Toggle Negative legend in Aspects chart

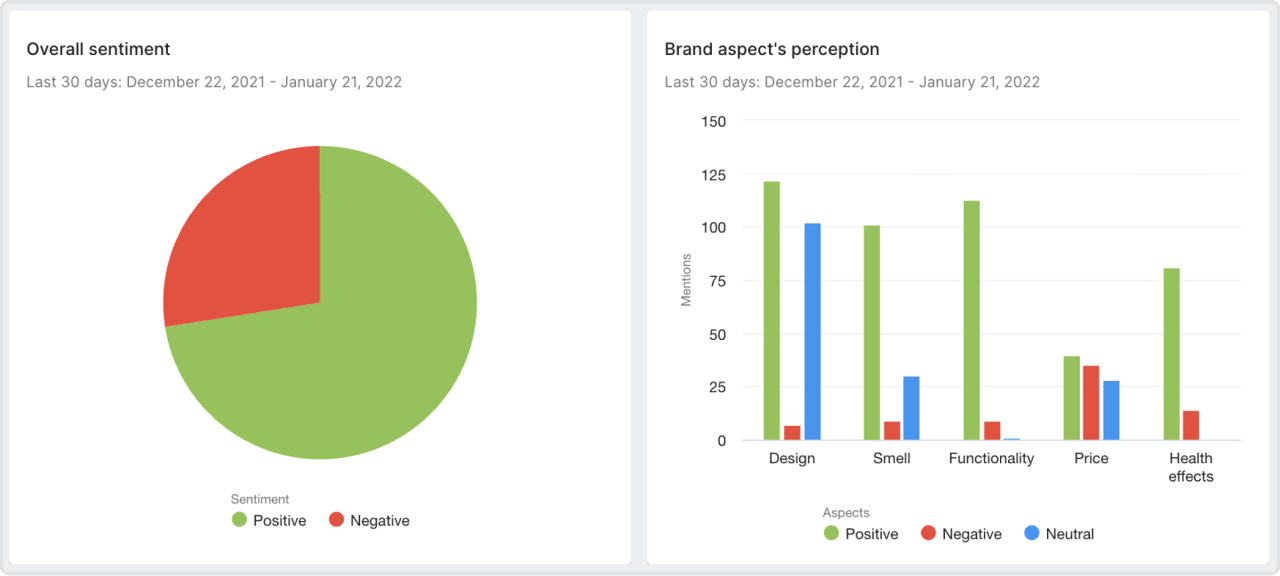(928, 534)
